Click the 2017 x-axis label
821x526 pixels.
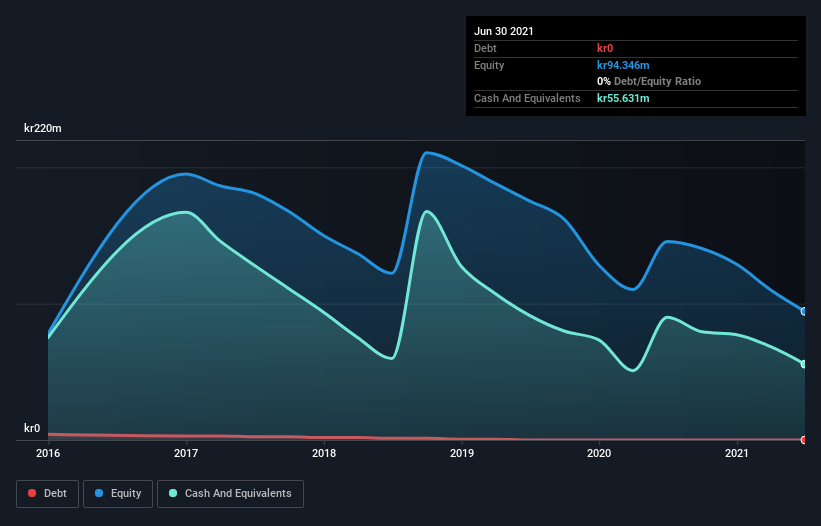[186, 453]
